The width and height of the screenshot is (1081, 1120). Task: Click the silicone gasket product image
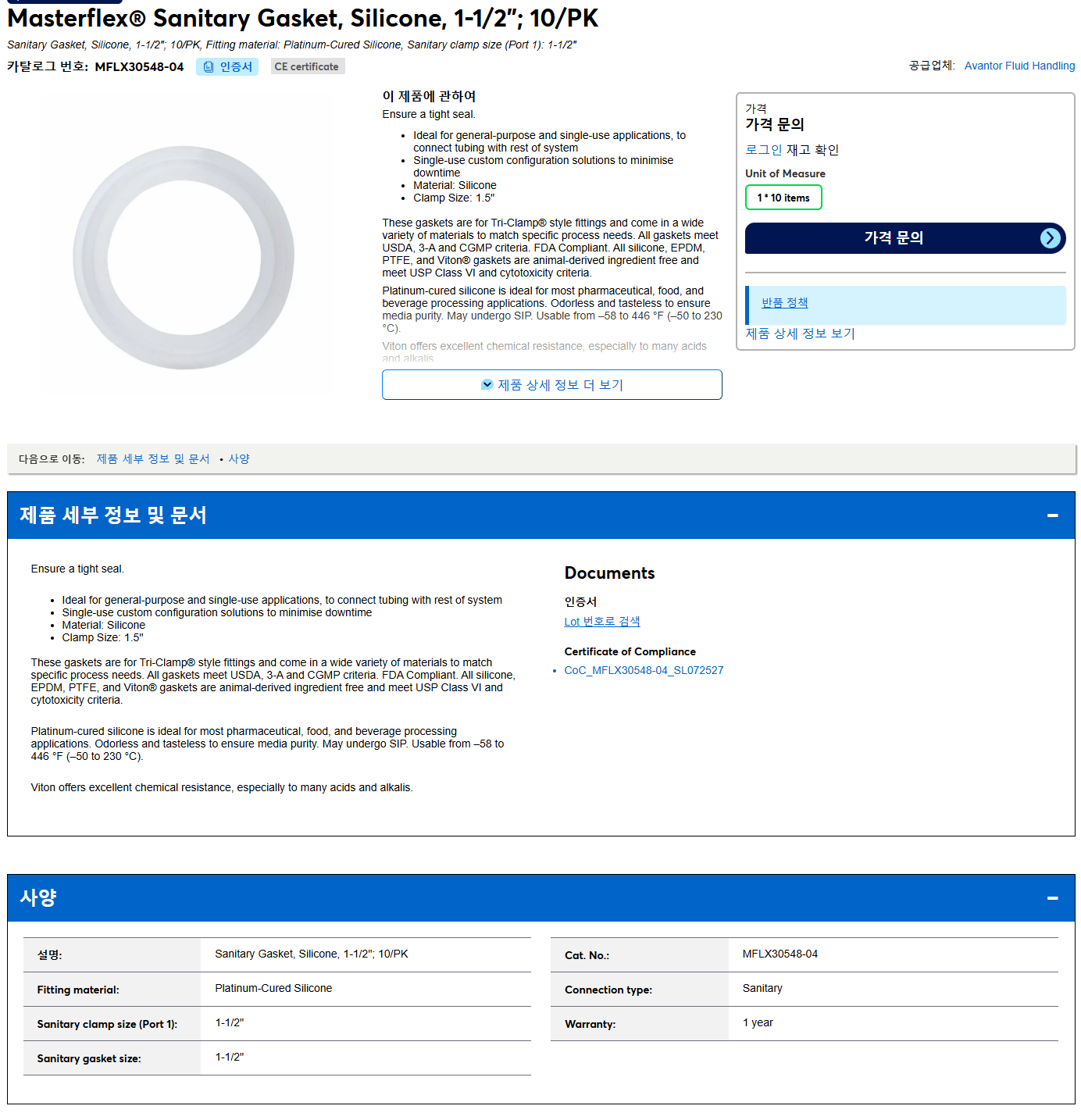[184, 258]
